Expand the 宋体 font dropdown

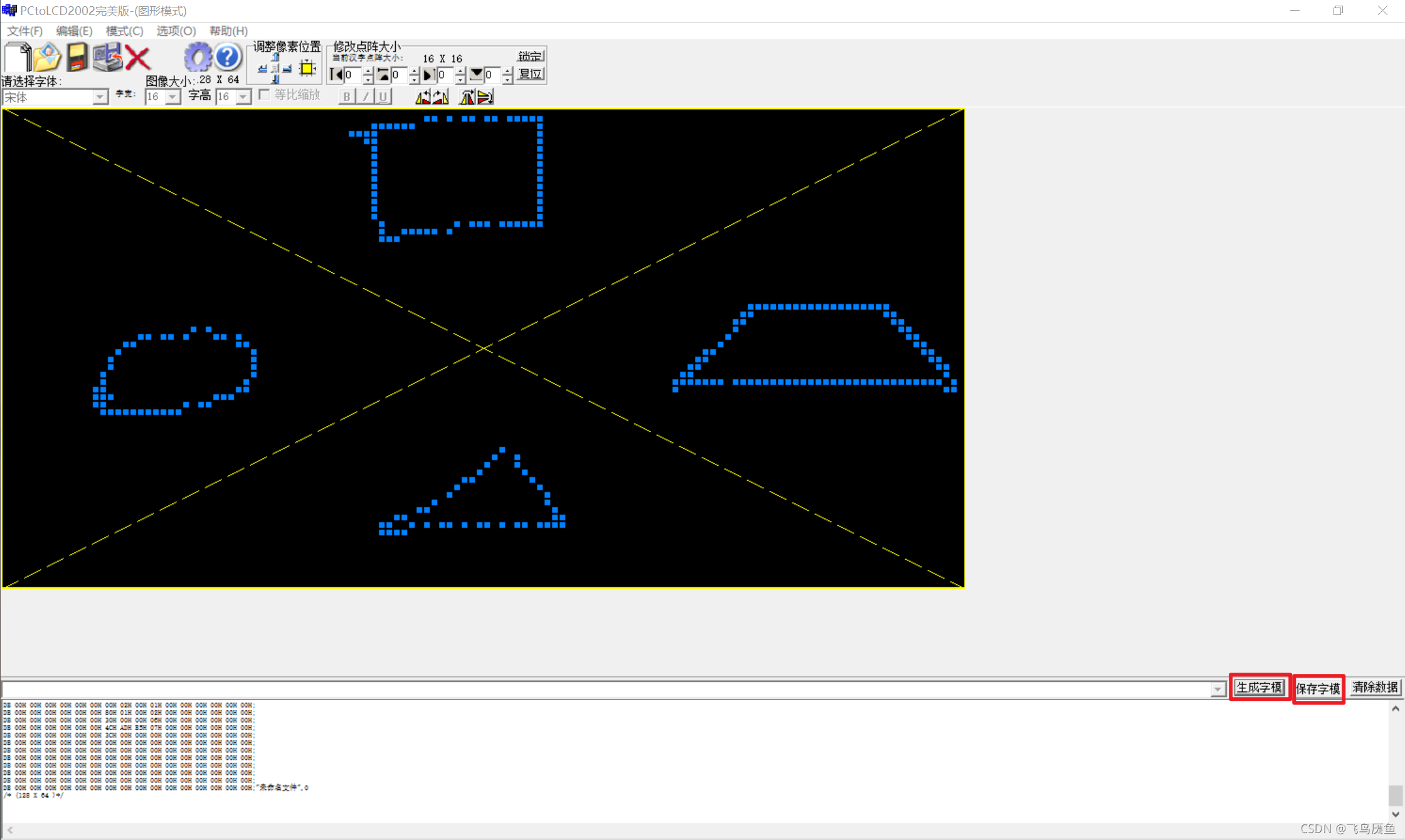pos(100,97)
